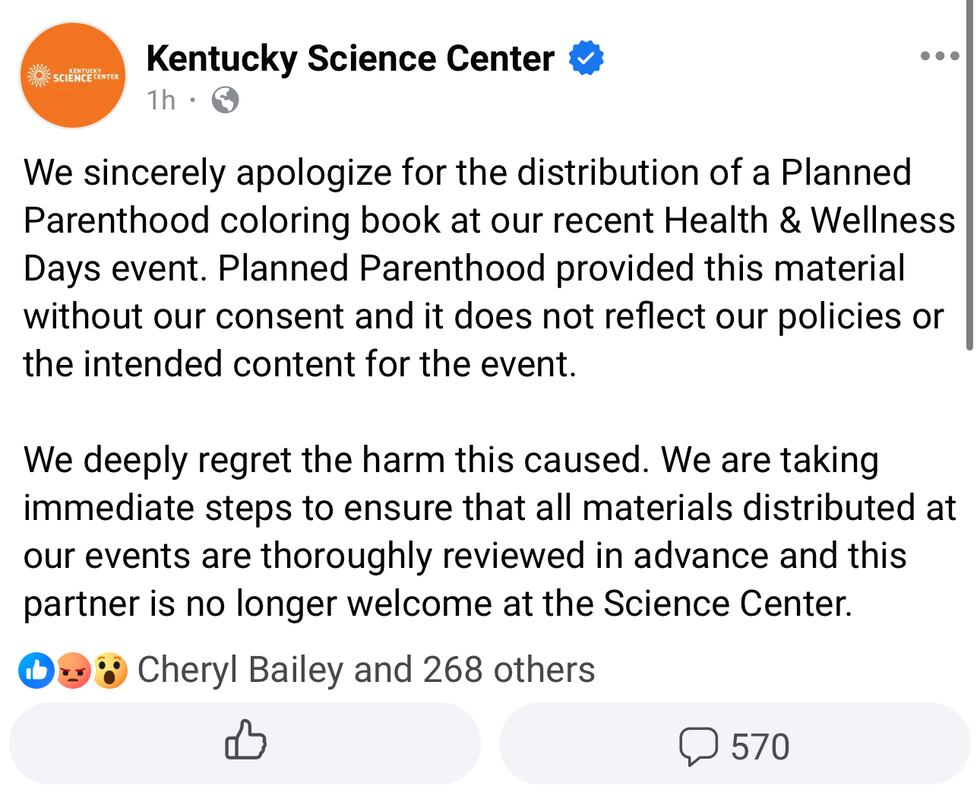
Task: Select the page name 'Kentucky Science Center'
Action: pyautogui.click(x=350, y=58)
